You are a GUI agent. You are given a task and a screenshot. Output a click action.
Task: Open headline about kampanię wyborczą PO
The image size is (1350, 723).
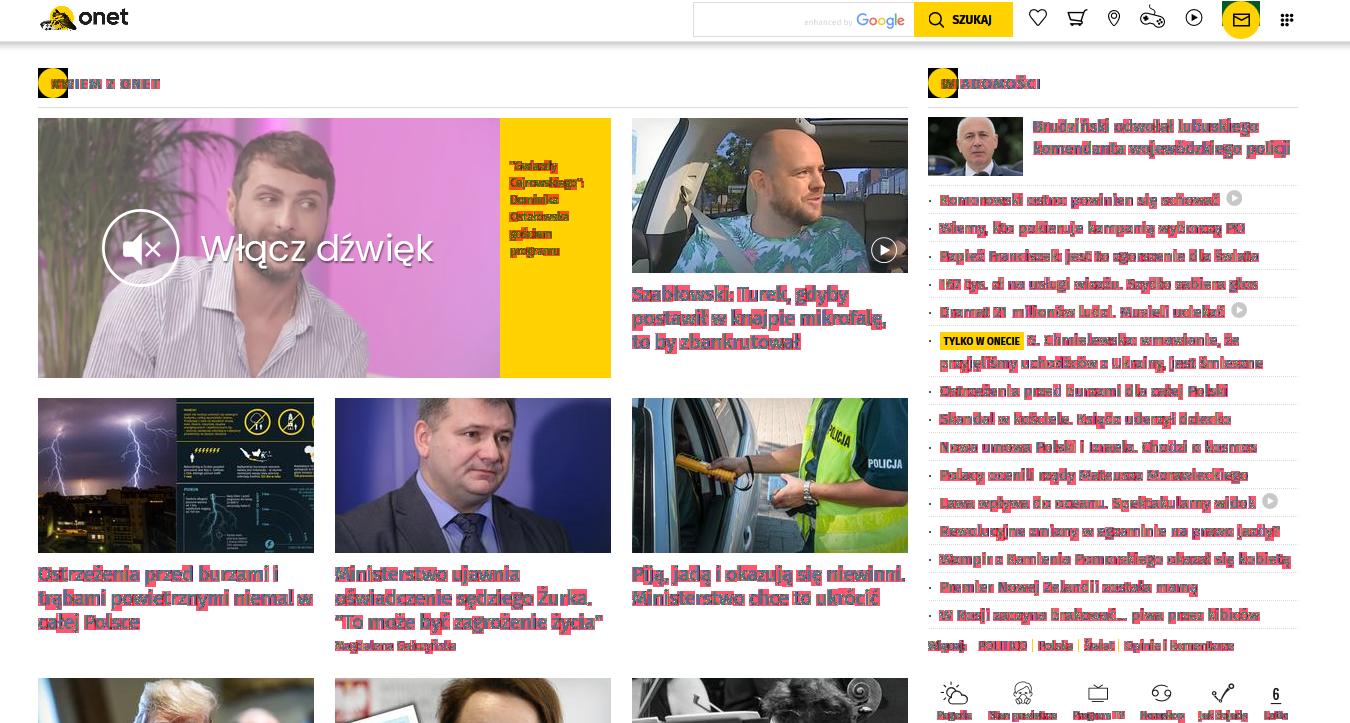(x=1092, y=228)
